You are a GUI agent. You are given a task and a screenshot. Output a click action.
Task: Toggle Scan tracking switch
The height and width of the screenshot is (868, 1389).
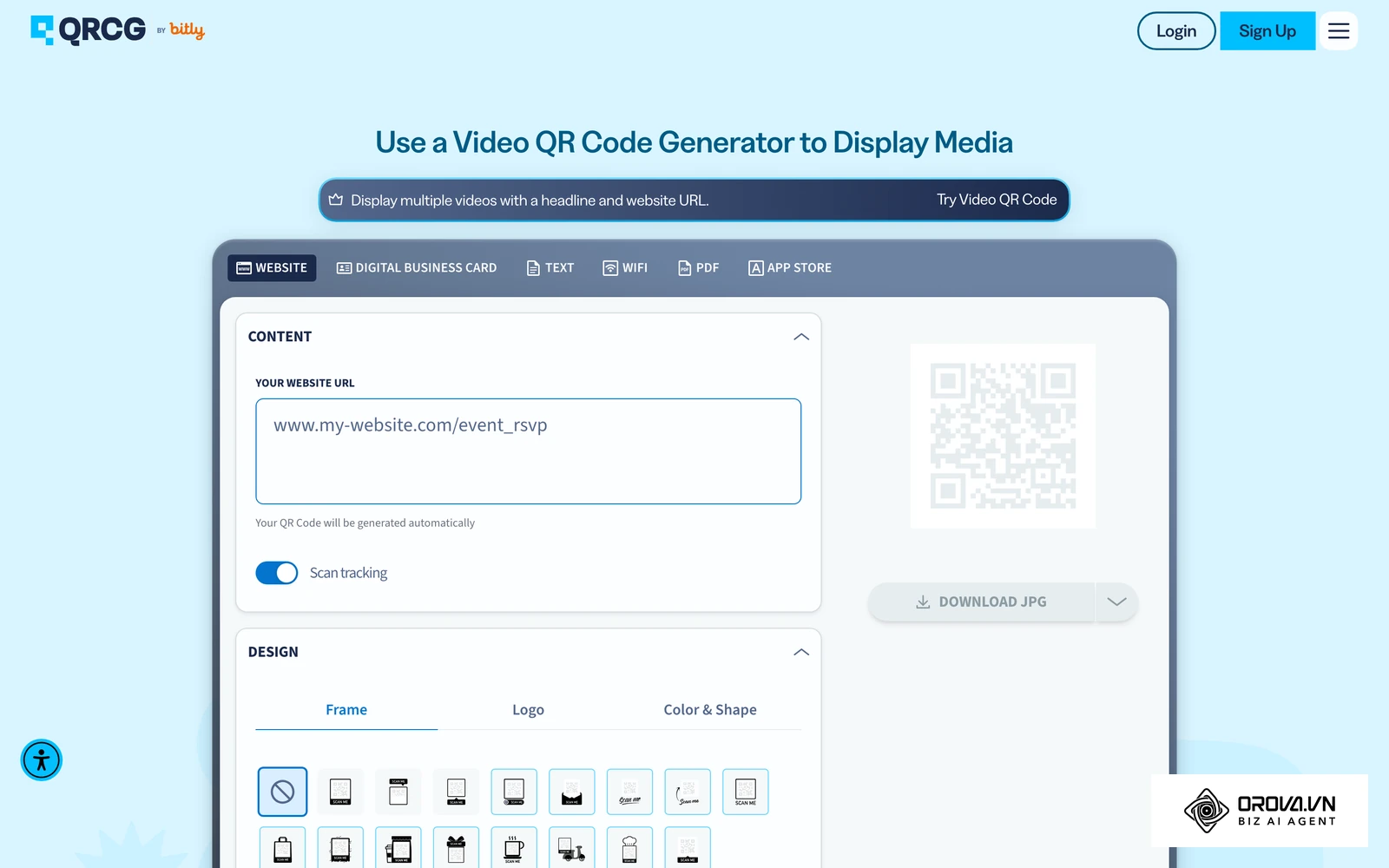pyautogui.click(x=277, y=573)
